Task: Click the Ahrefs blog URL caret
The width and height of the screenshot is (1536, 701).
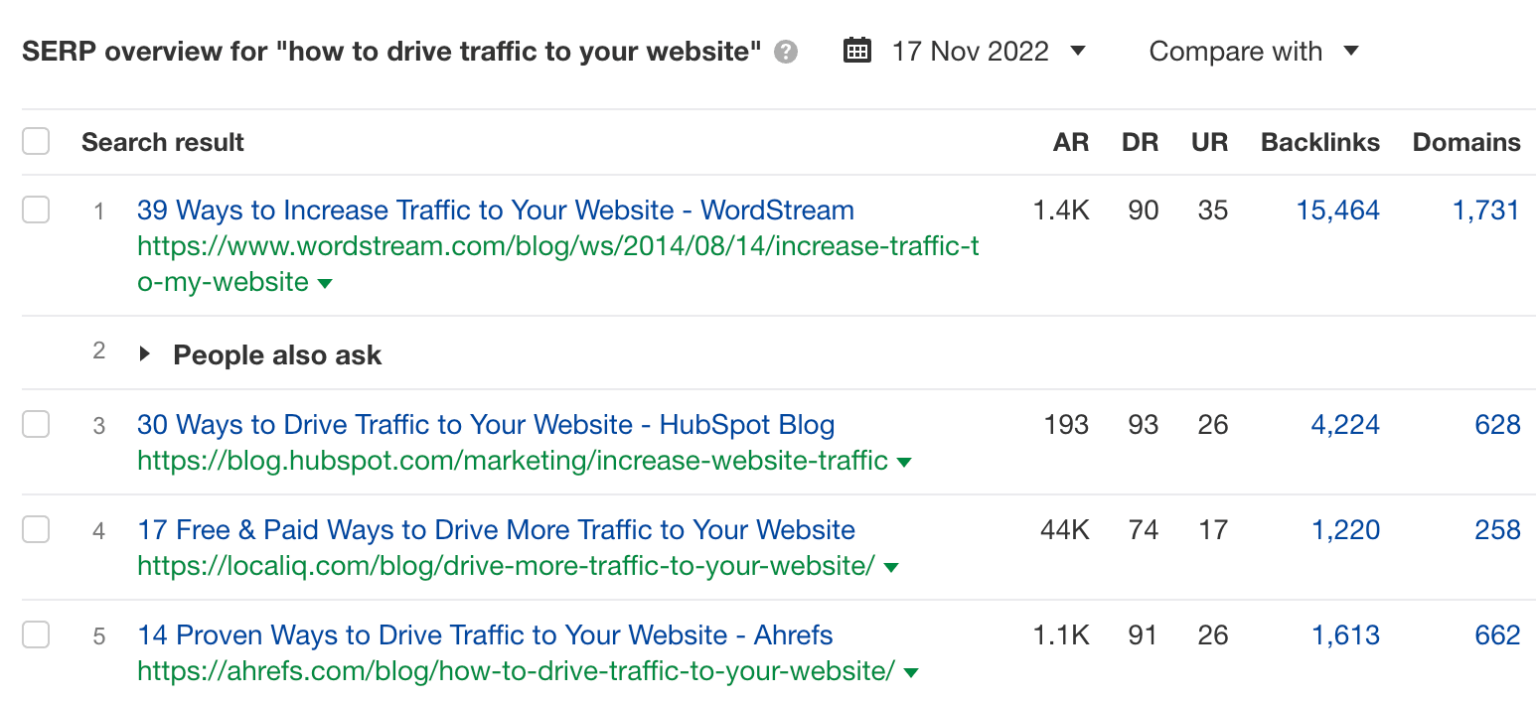Action: click(x=911, y=672)
